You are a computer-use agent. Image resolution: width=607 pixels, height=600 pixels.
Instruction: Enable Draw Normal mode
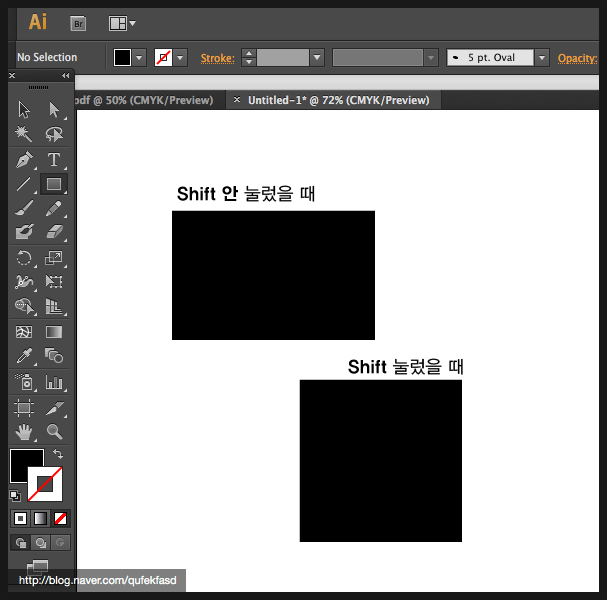tap(21, 543)
